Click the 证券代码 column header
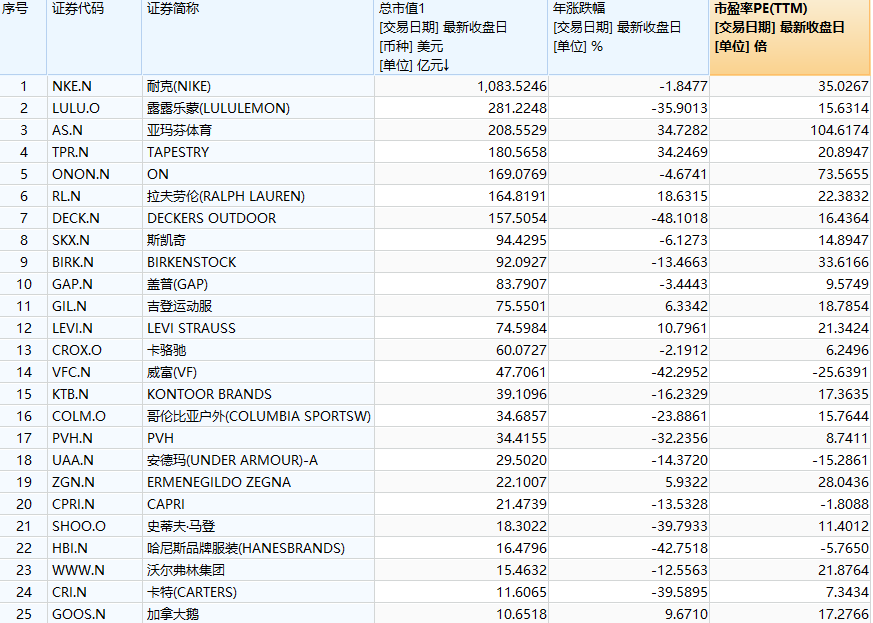Screen dimensions: 873x623 (x=95, y=37)
